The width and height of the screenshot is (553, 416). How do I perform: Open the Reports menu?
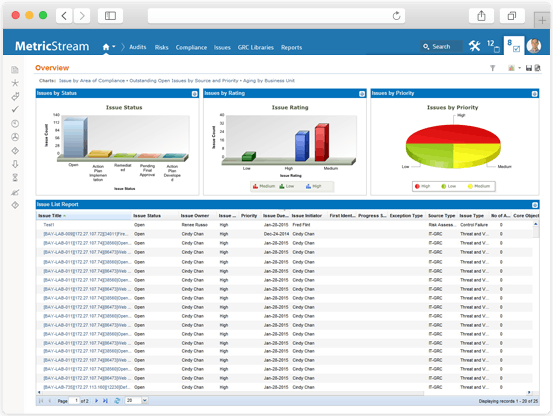coord(291,47)
